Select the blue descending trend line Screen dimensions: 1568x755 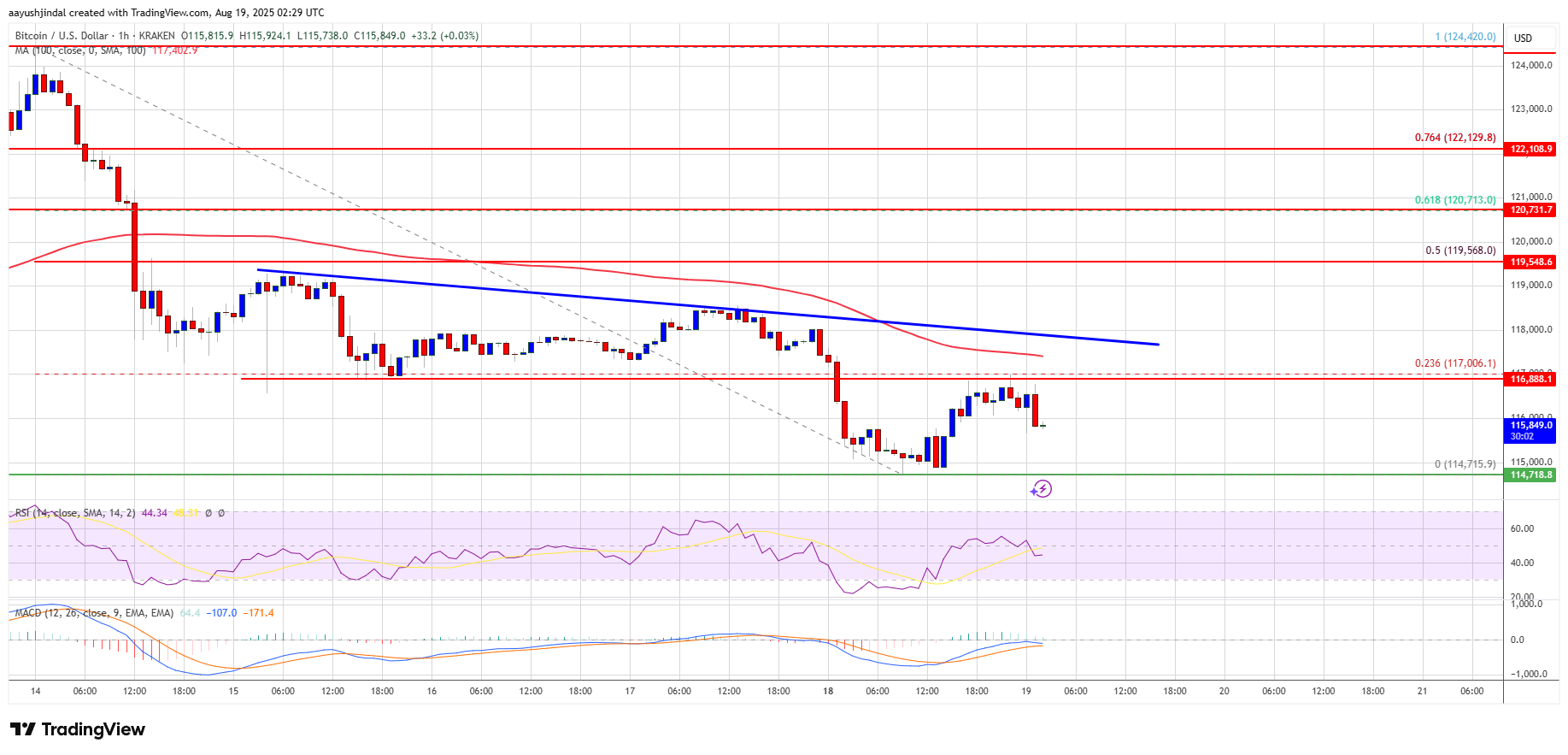(708, 307)
